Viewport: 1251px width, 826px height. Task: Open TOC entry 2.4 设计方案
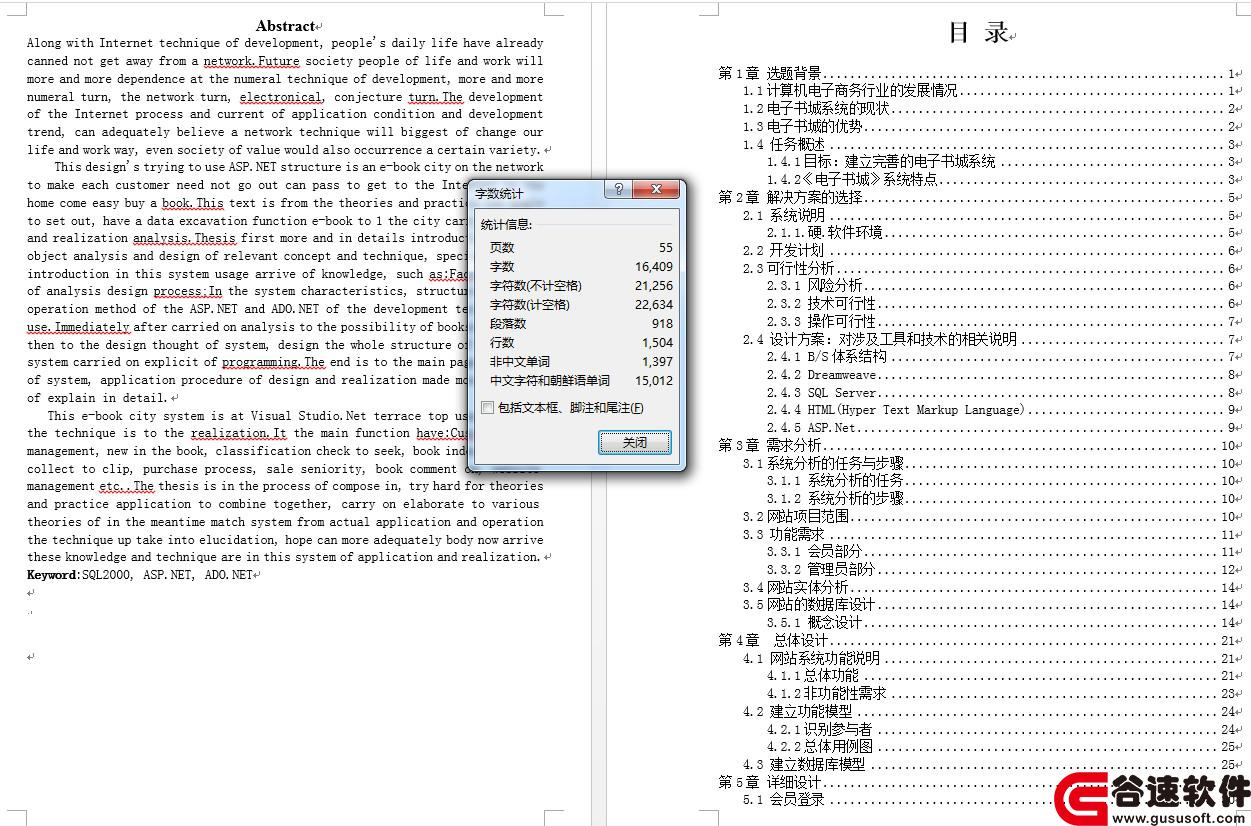point(991,339)
